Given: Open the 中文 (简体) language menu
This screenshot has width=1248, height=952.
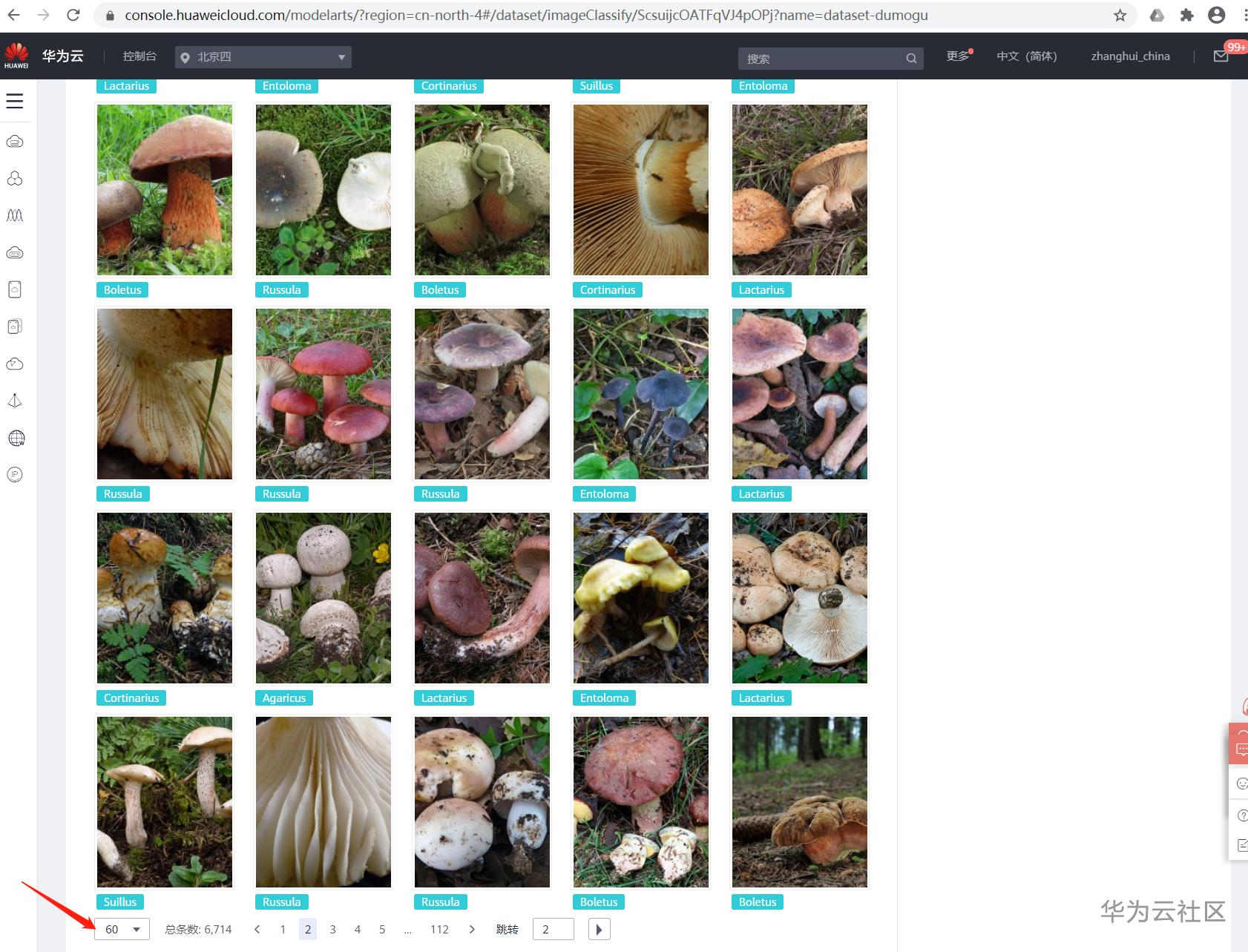Looking at the screenshot, I should pos(1026,56).
